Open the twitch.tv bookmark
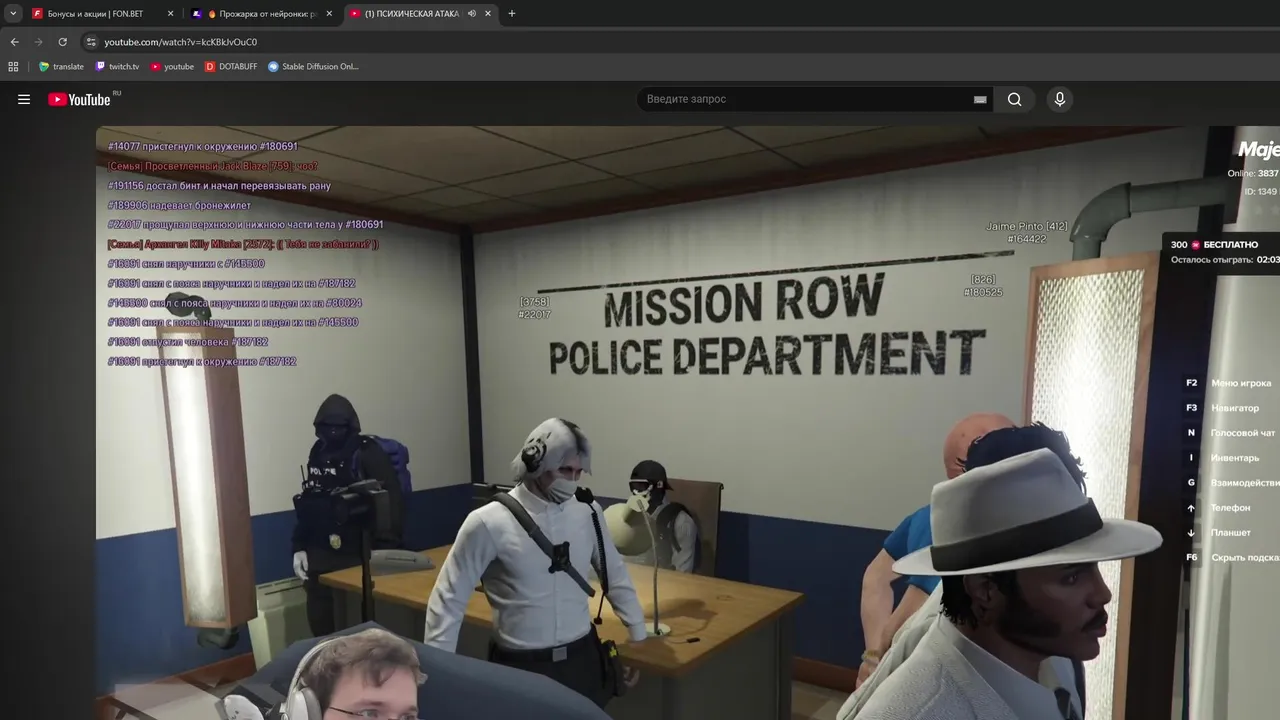Screen dimensions: 1280x720 (x=117, y=67)
